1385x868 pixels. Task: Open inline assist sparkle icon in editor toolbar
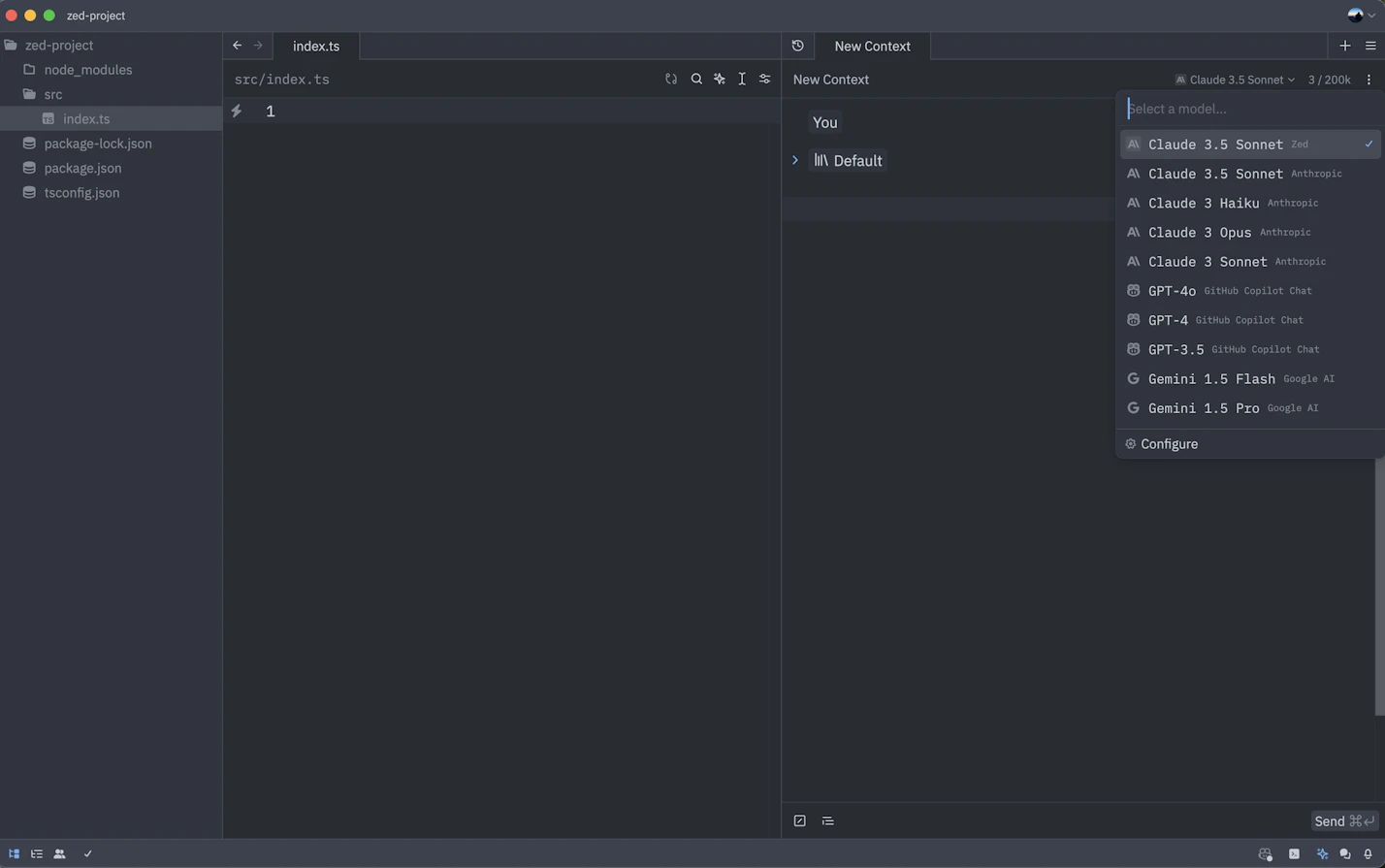720,80
